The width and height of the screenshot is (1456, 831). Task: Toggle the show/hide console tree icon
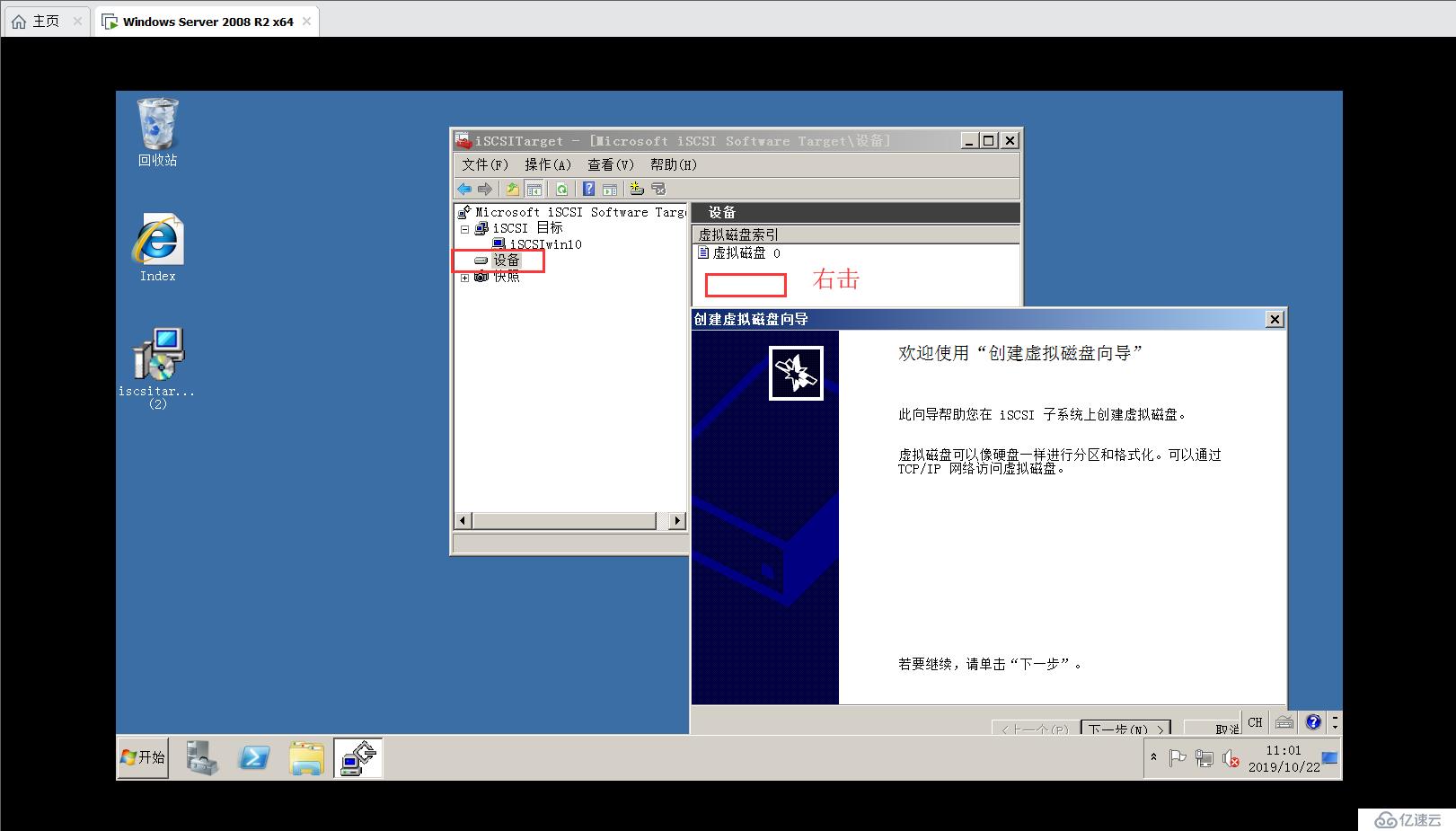534,189
